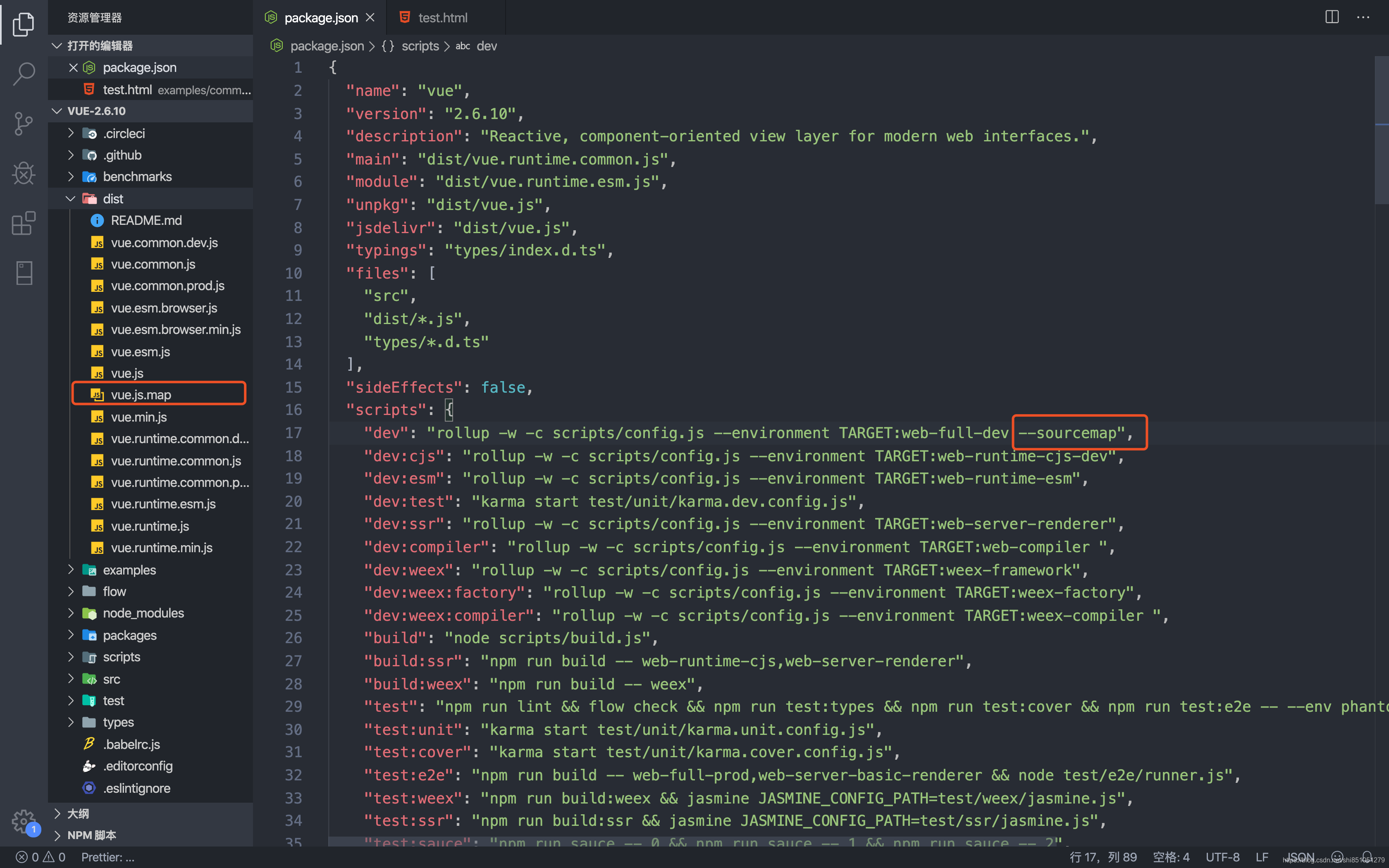This screenshot has height=868, width=1389.
Task: Expand the outline section
Action: [x=150, y=813]
